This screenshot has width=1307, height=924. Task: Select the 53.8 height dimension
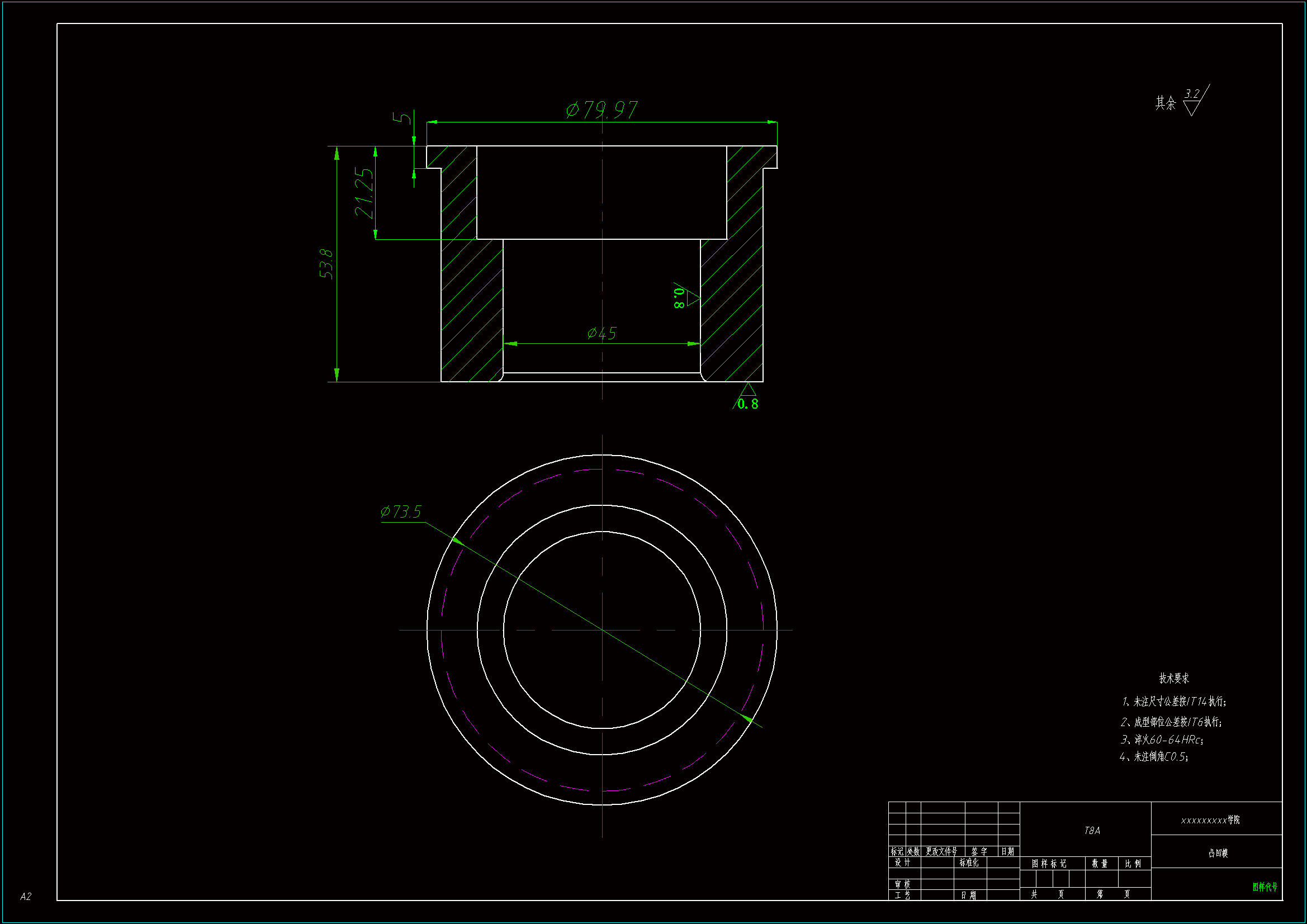tap(326, 263)
